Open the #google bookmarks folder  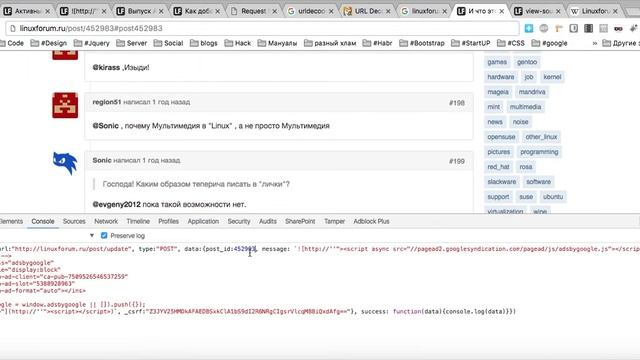point(549,43)
